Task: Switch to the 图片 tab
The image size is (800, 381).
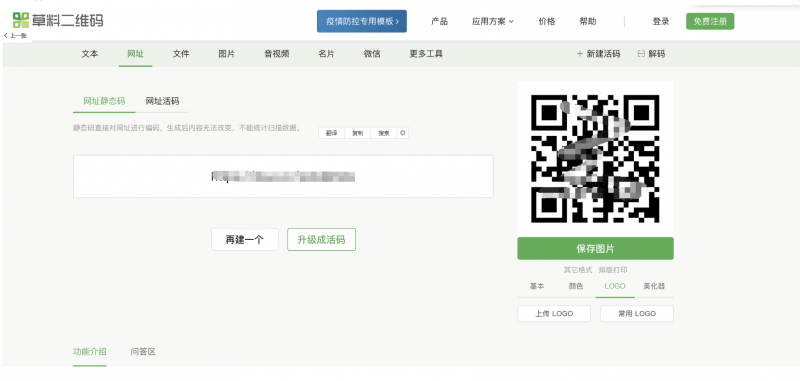Action: pyautogui.click(x=227, y=54)
